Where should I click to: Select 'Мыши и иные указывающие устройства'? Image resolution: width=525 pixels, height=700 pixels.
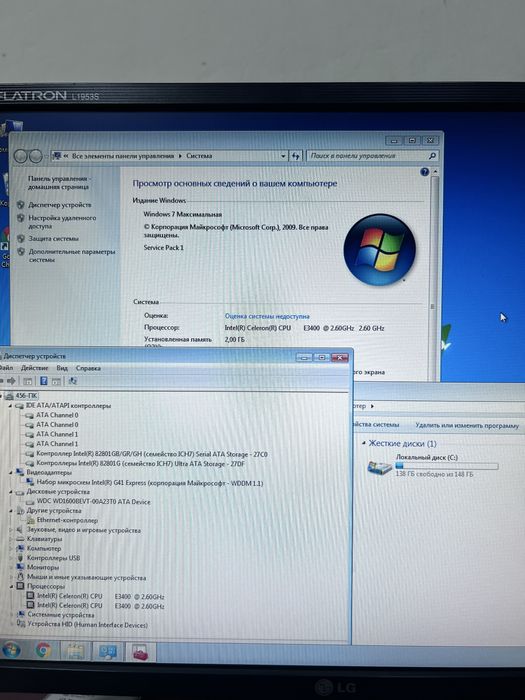[86, 578]
